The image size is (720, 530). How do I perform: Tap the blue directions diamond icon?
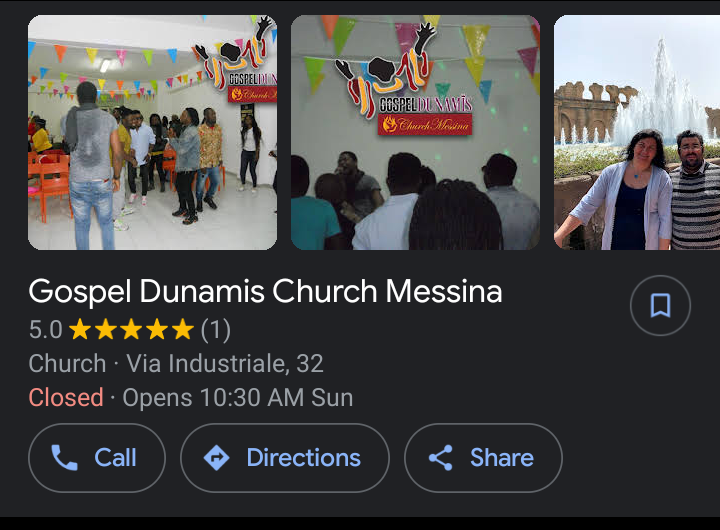pyautogui.click(x=216, y=458)
